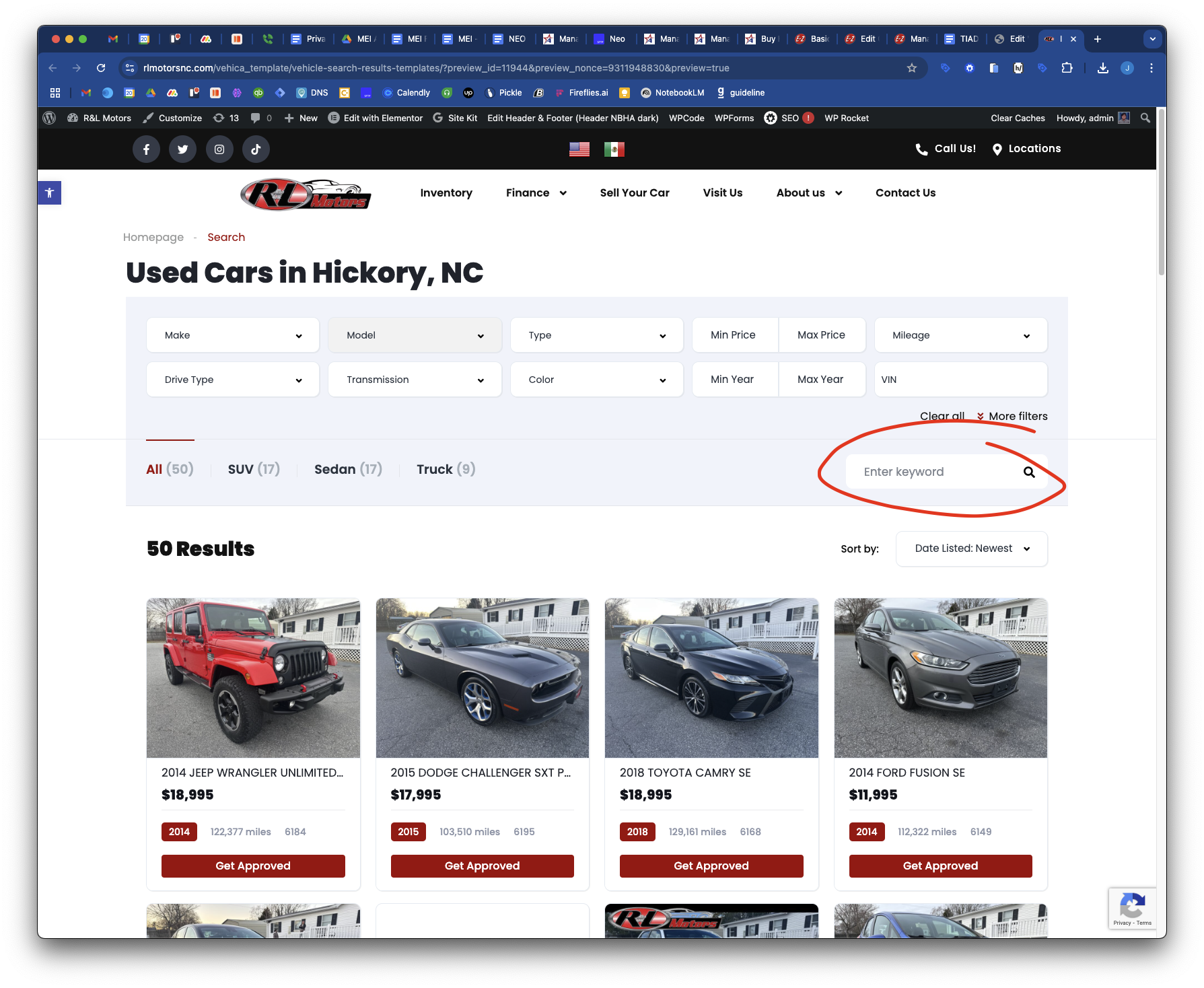
Task: Switch to the Truck (9) tab
Action: pos(446,469)
